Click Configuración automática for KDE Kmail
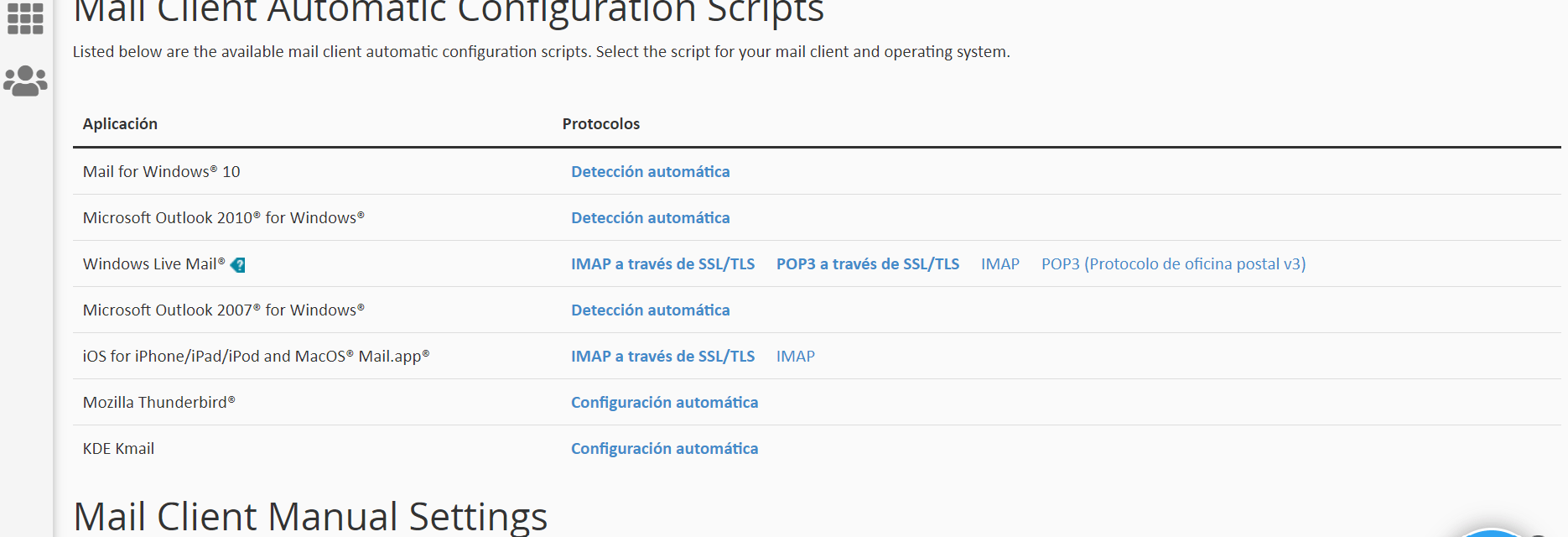The image size is (1568, 537). pyautogui.click(x=664, y=448)
